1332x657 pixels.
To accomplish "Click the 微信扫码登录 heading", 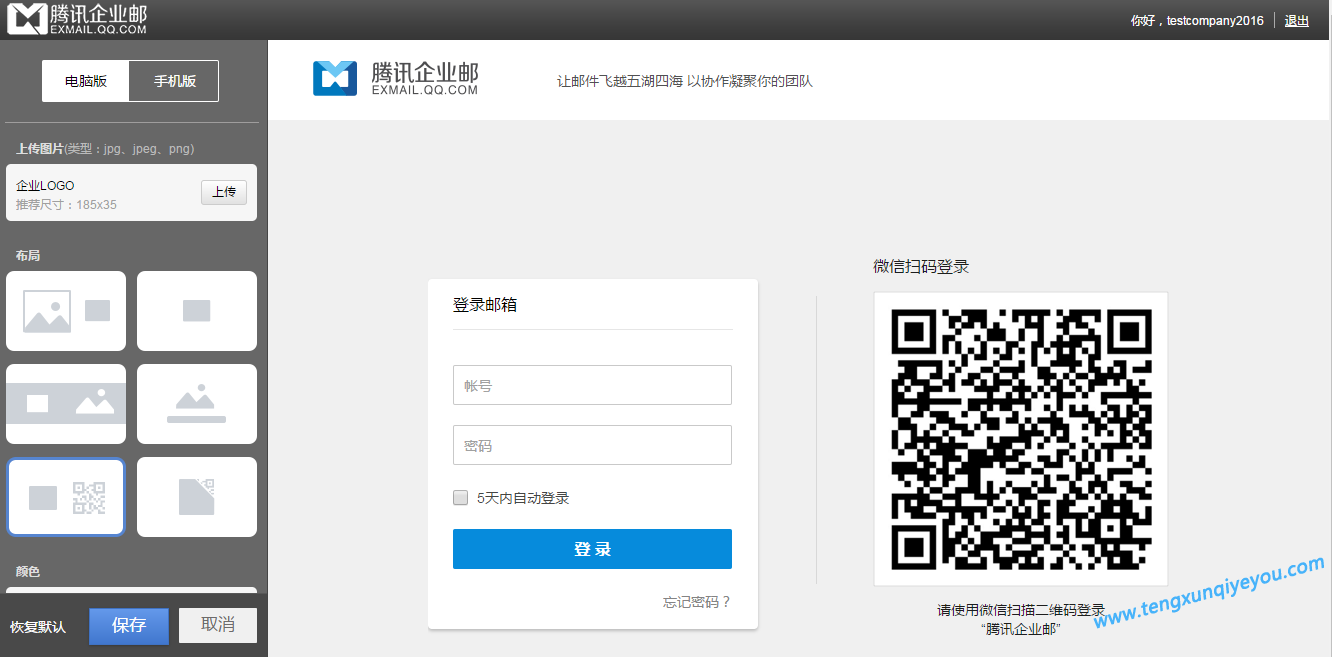I will (x=921, y=267).
